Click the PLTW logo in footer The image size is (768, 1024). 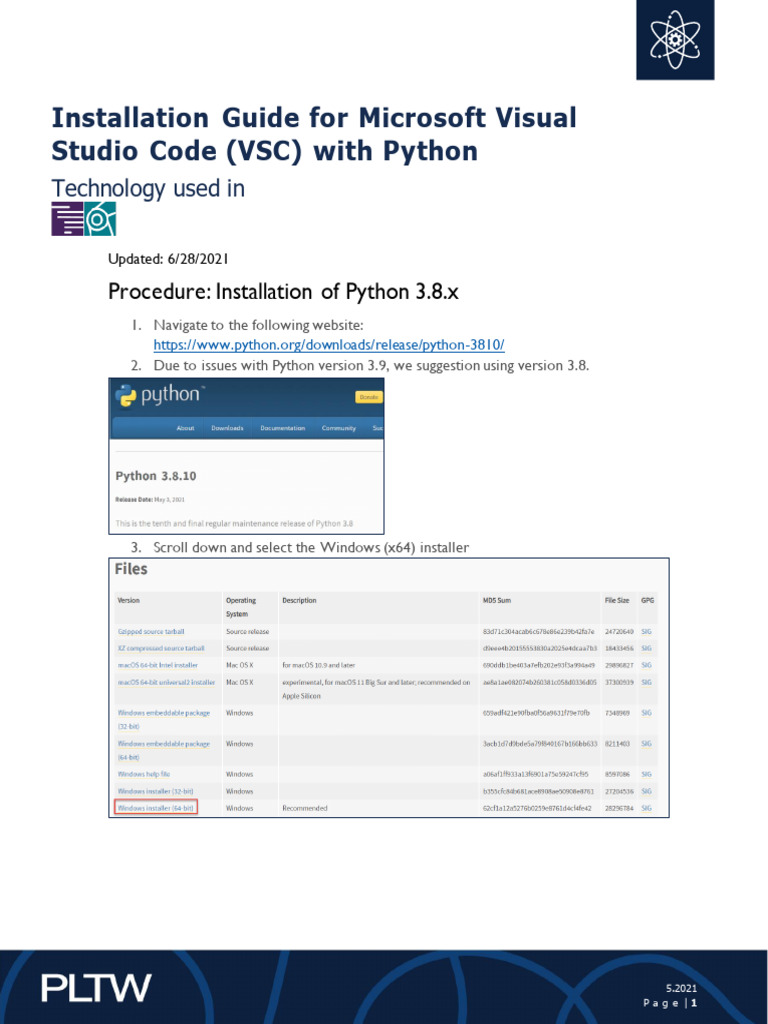[x=96, y=988]
